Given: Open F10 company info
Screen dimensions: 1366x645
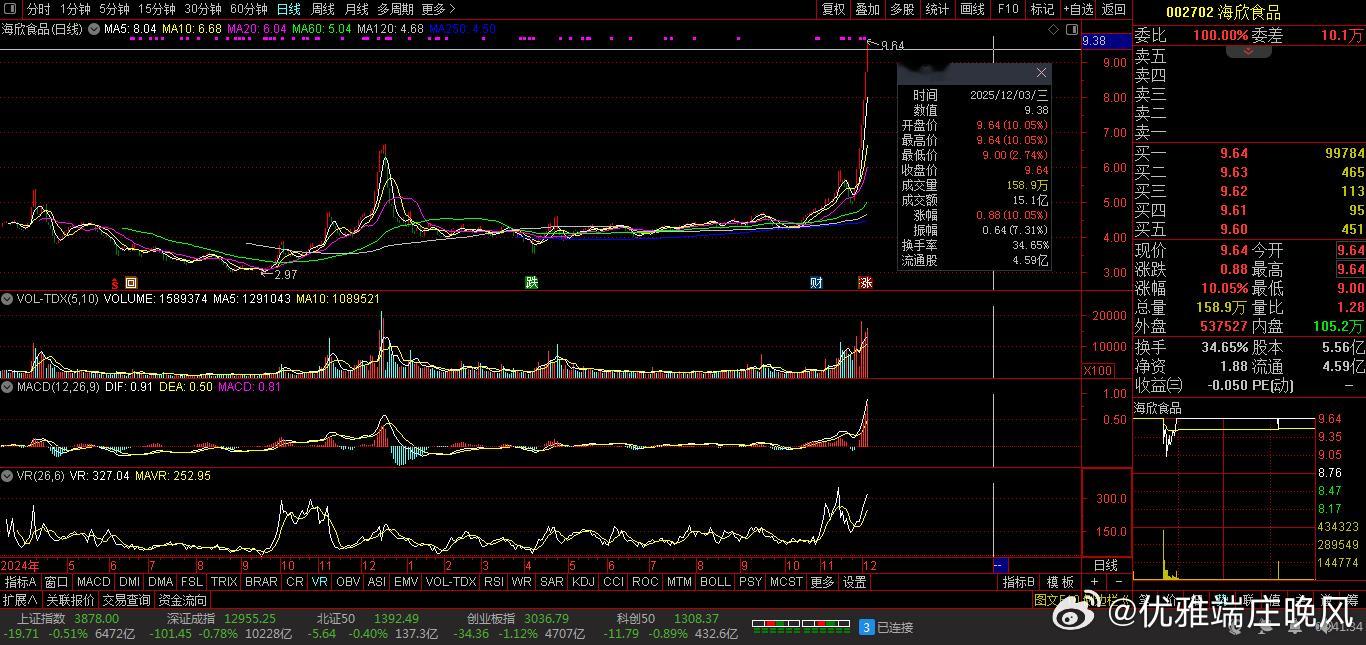Looking at the screenshot, I should 1007,9.
